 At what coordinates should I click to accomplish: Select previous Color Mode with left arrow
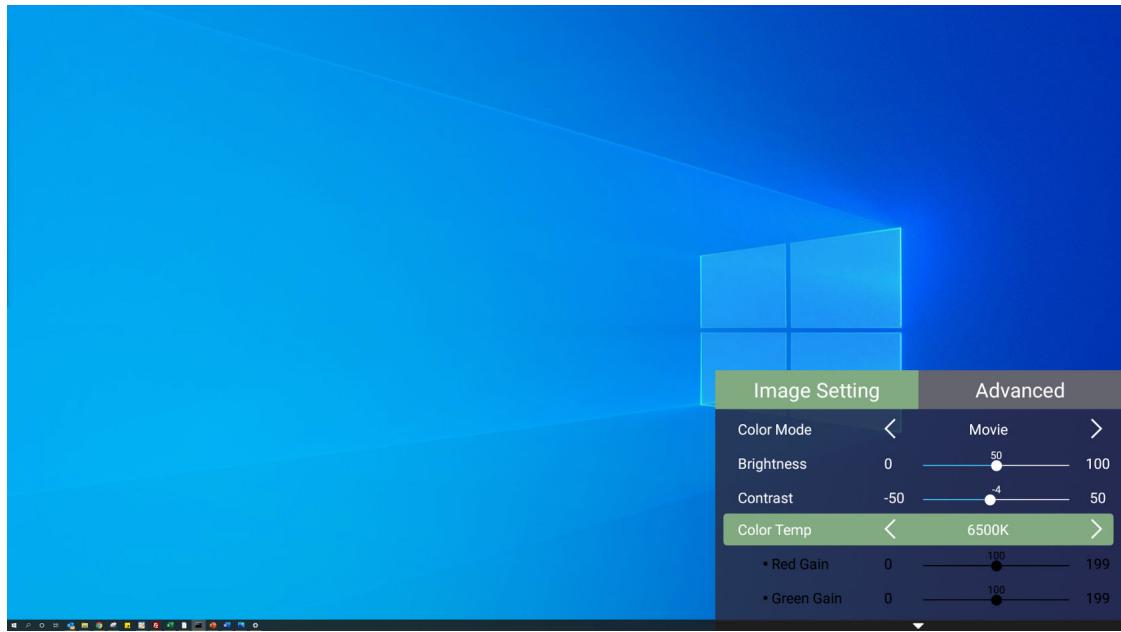point(890,429)
